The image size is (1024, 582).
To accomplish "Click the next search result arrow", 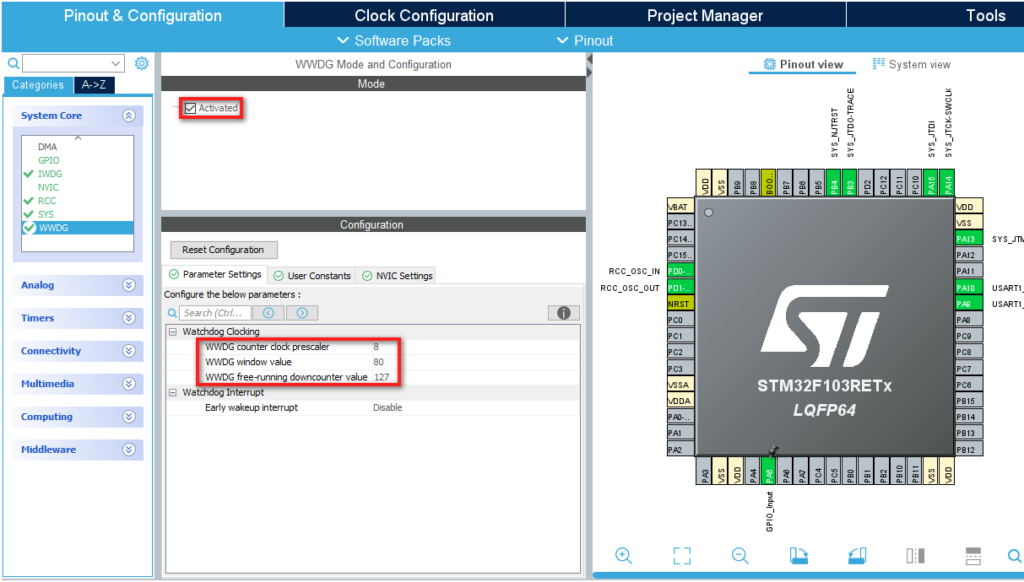I will click(302, 313).
